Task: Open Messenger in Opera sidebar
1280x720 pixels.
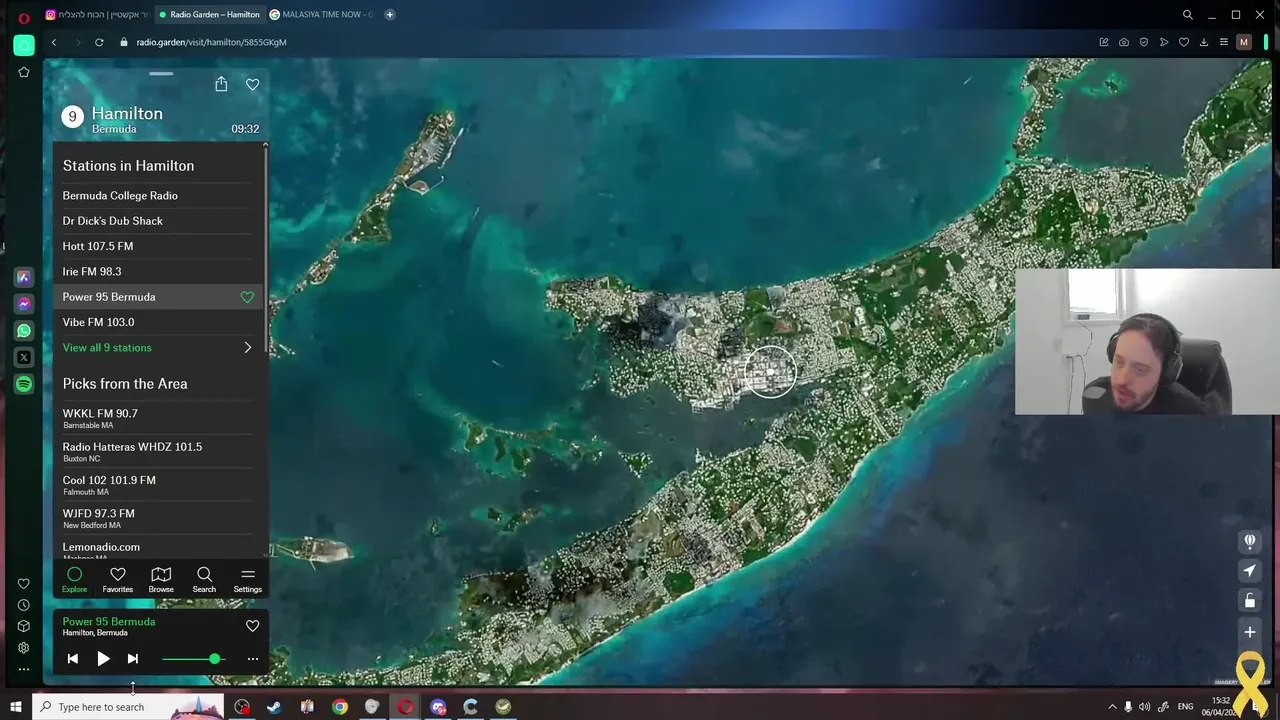Action: tap(24, 304)
